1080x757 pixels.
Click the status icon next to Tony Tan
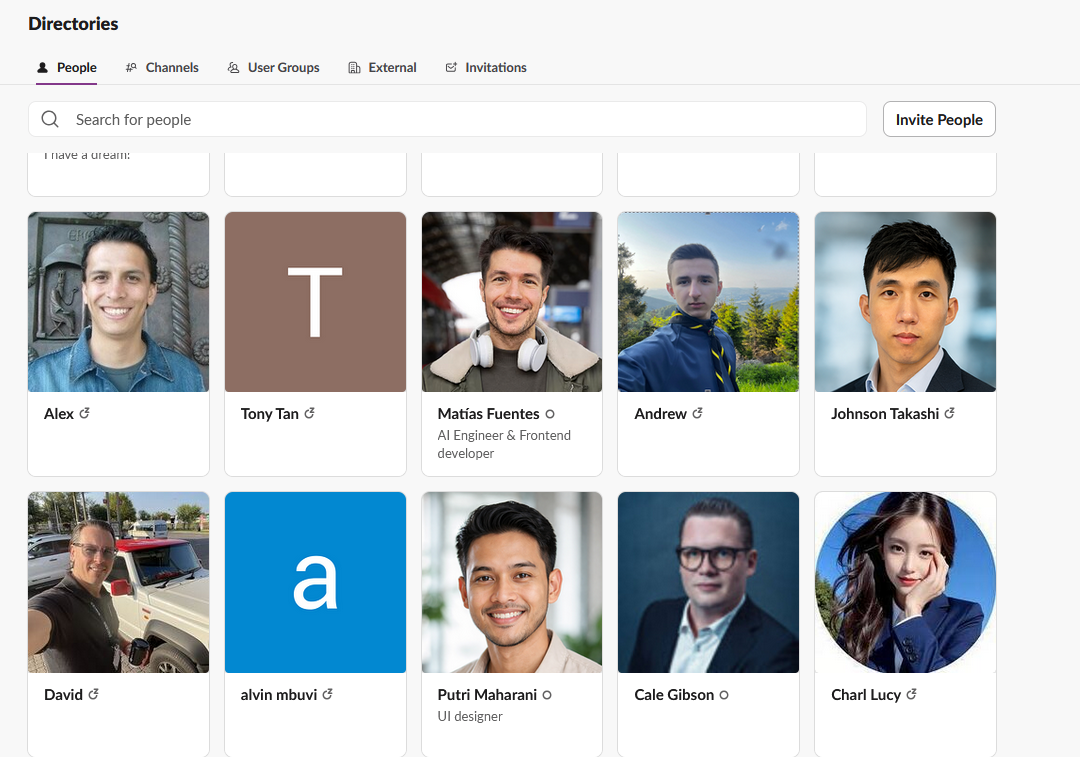309,413
